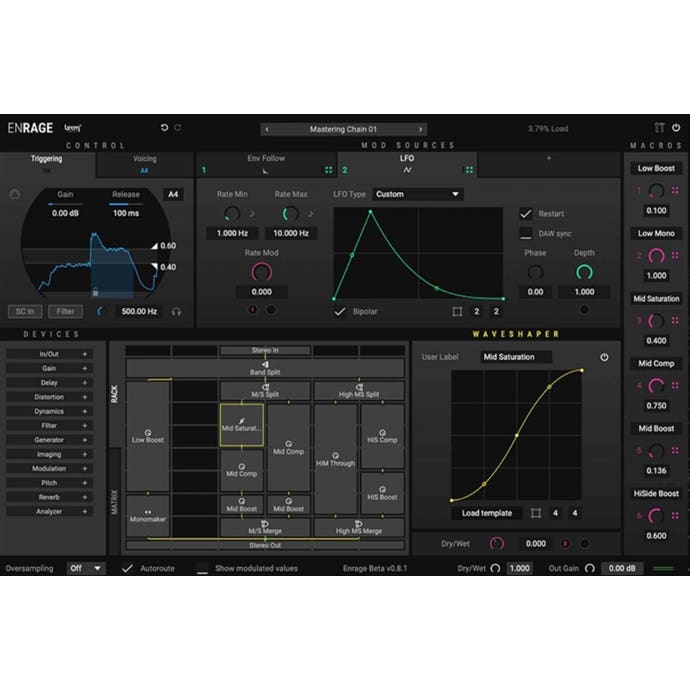Open the settings sliders icon
This screenshot has width=690, height=690.
659,128
